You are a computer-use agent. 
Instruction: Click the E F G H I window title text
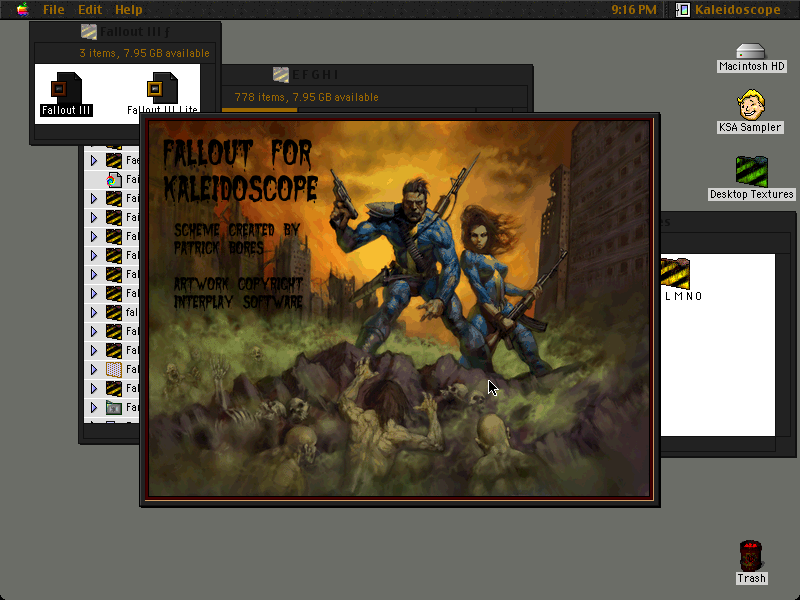coord(315,74)
